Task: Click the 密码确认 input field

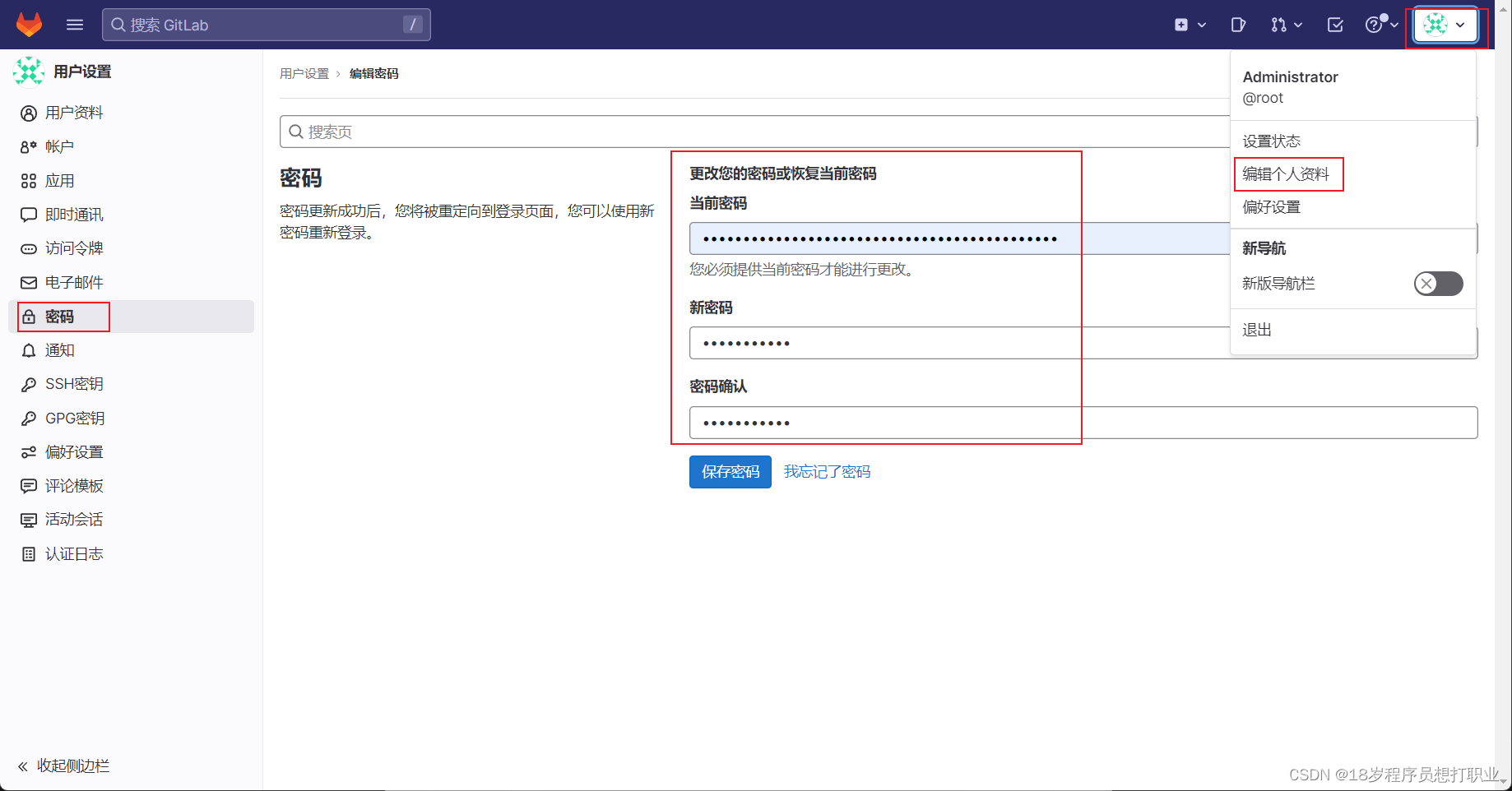Action: tap(1083, 423)
